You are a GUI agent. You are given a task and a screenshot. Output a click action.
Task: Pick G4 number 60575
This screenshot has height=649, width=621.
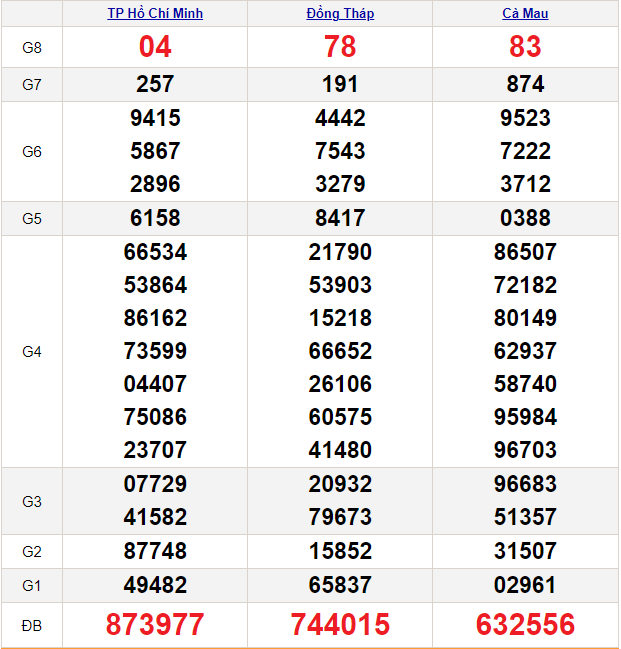[340, 417]
